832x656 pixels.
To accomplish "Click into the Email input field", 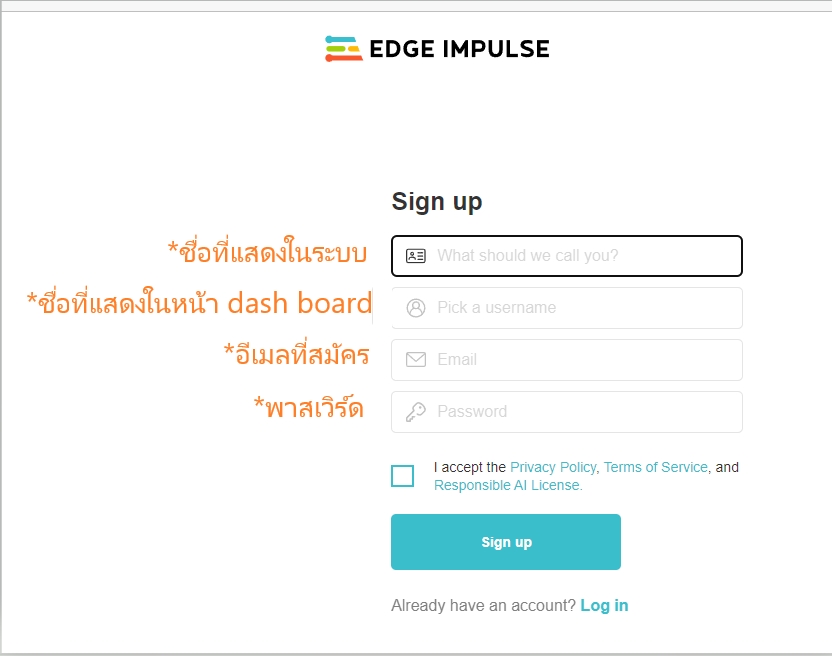I will click(x=585, y=360).
